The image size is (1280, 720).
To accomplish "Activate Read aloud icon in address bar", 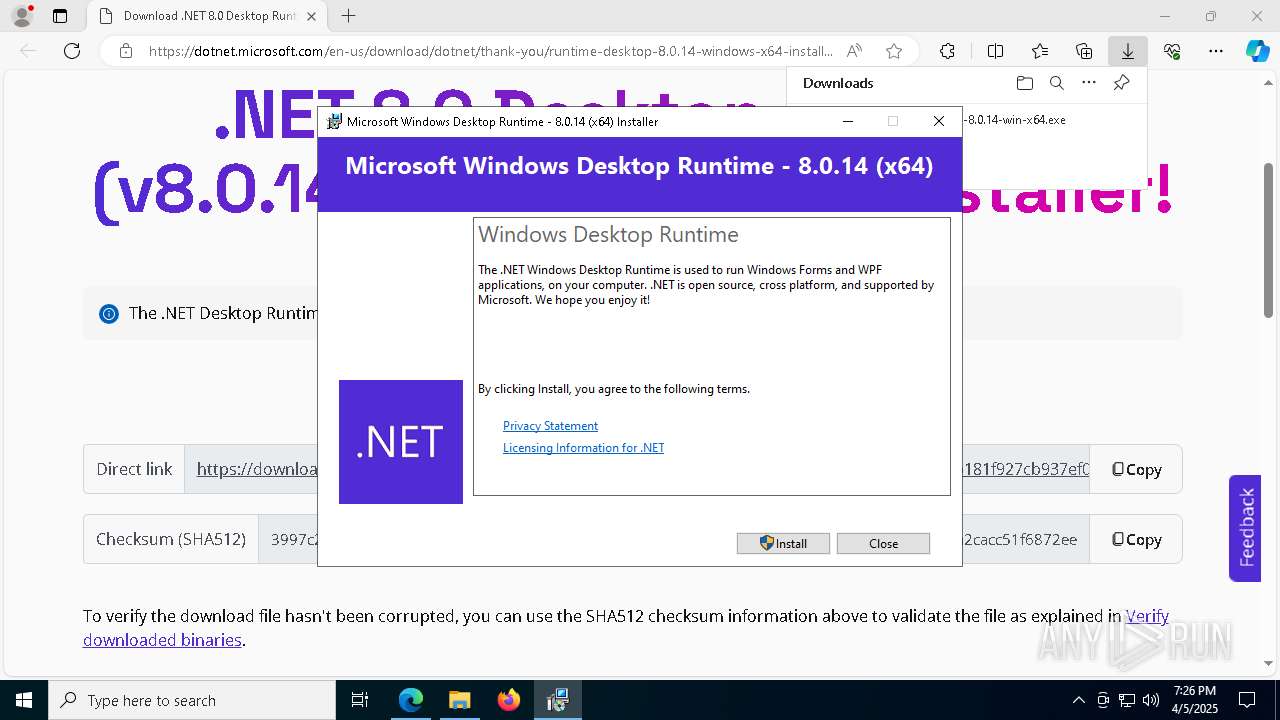I will (x=854, y=51).
